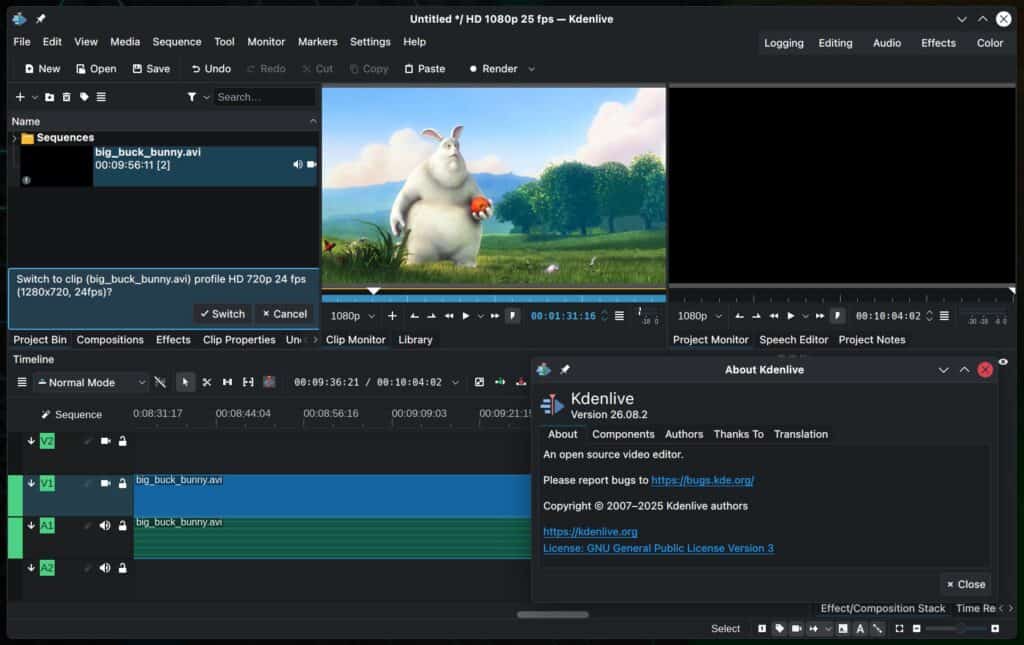The height and width of the screenshot is (645, 1024).
Task: Click the Add Clip plus icon in bin
Action: click(20, 97)
